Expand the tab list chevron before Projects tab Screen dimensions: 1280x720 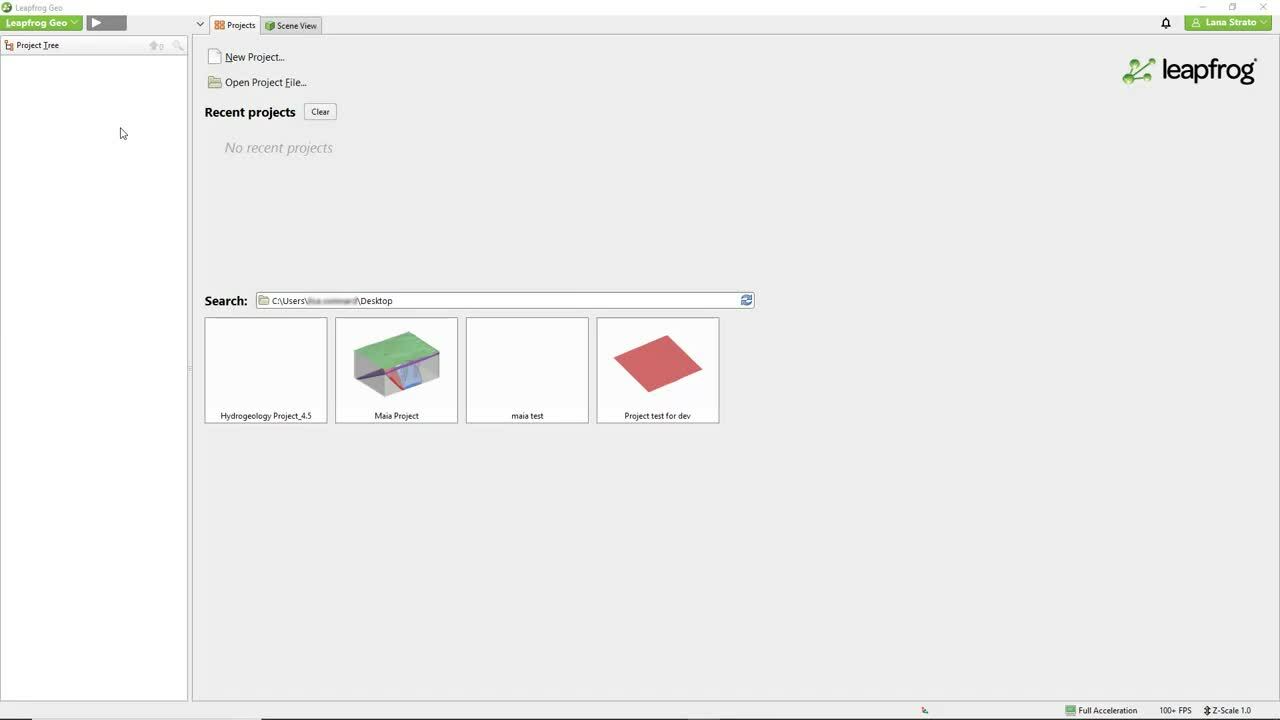[200, 25]
